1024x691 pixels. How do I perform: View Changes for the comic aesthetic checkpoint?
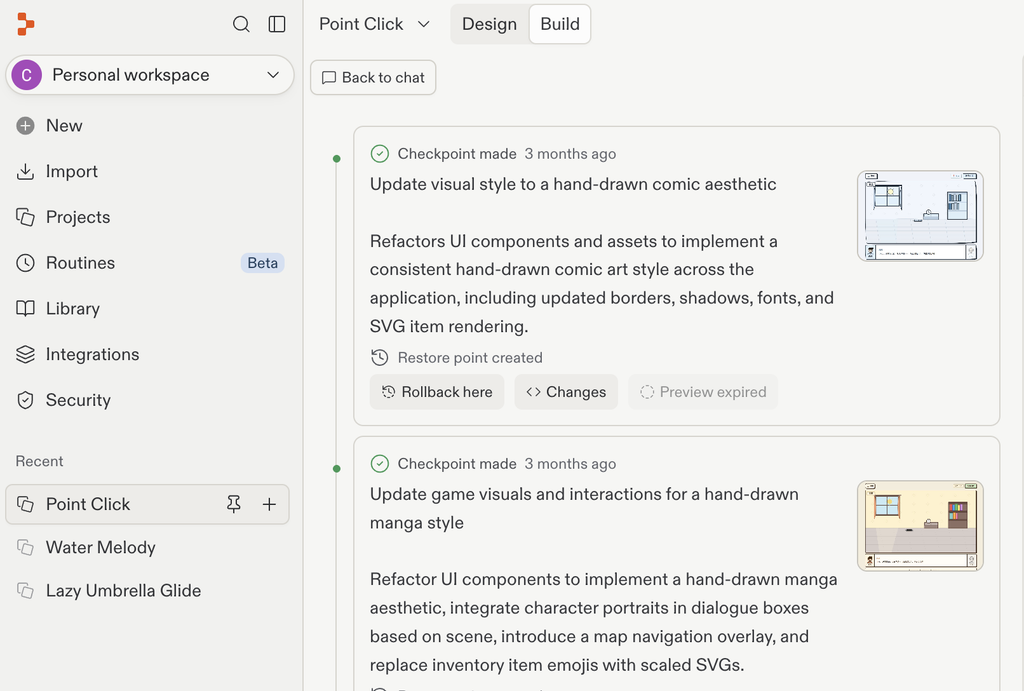566,392
